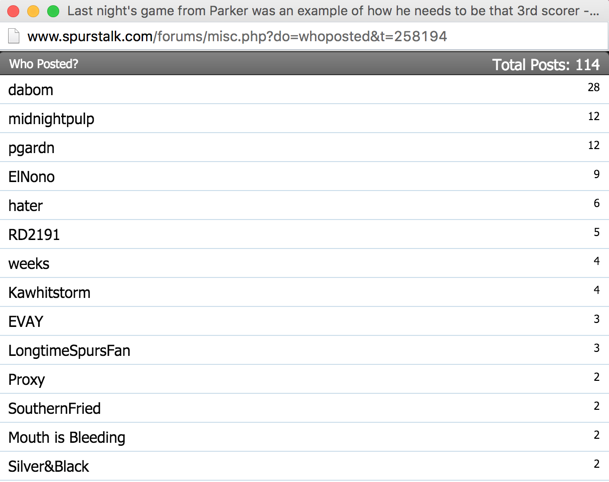
Task: Open RD2191's profile link
Action: [34, 235]
